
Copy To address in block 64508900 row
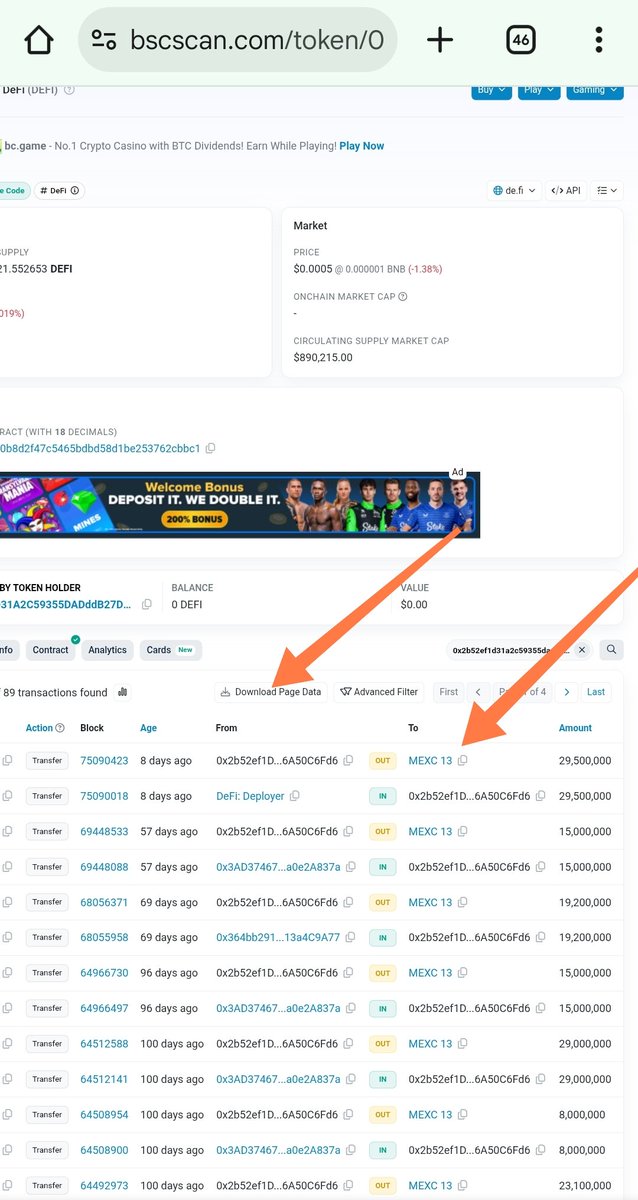coord(541,1150)
